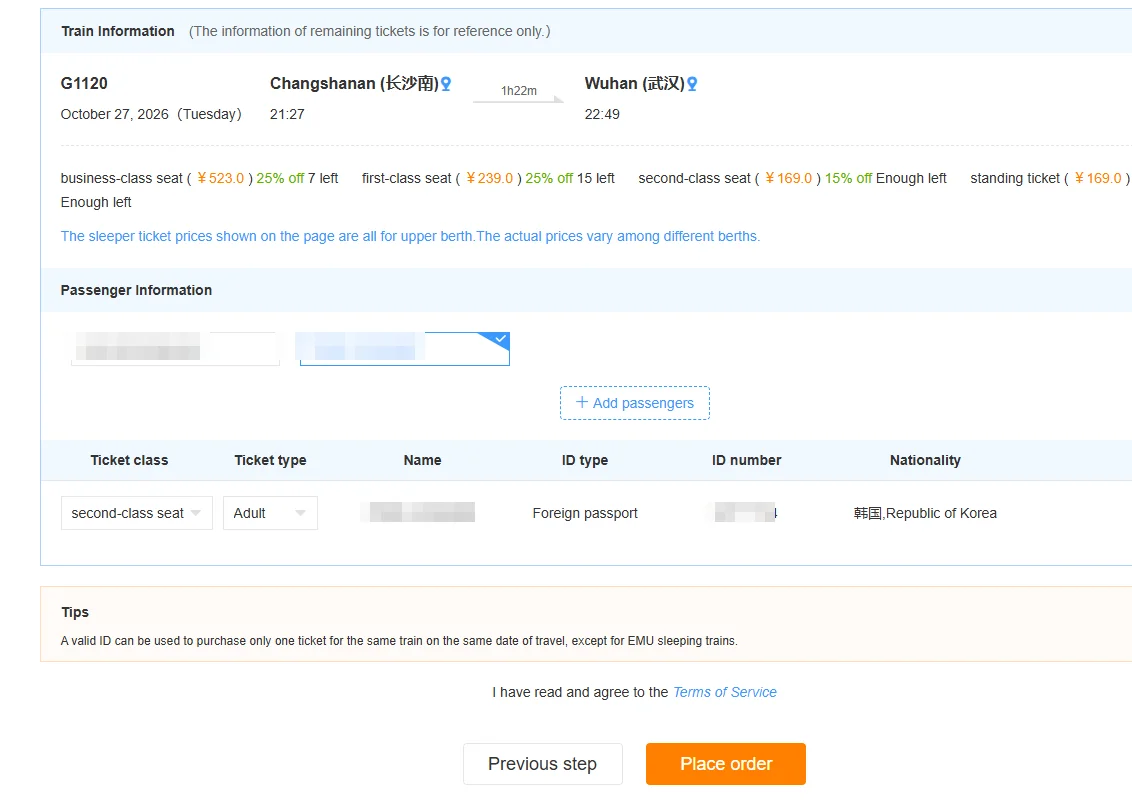
Task: Go back with the Previous step button
Action: pyautogui.click(x=542, y=764)
